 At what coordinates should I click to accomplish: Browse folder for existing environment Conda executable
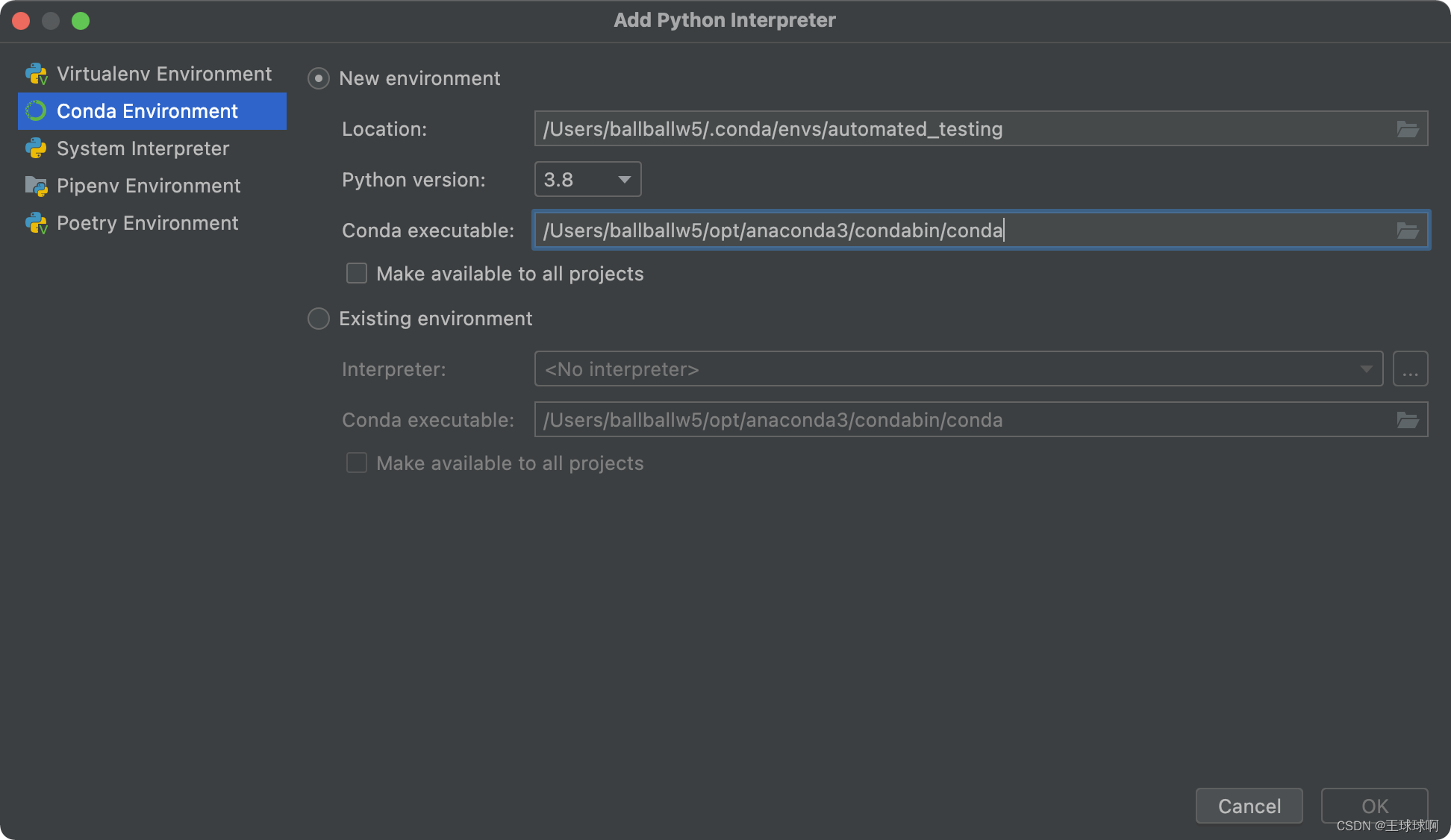(x=1408, y=420)
